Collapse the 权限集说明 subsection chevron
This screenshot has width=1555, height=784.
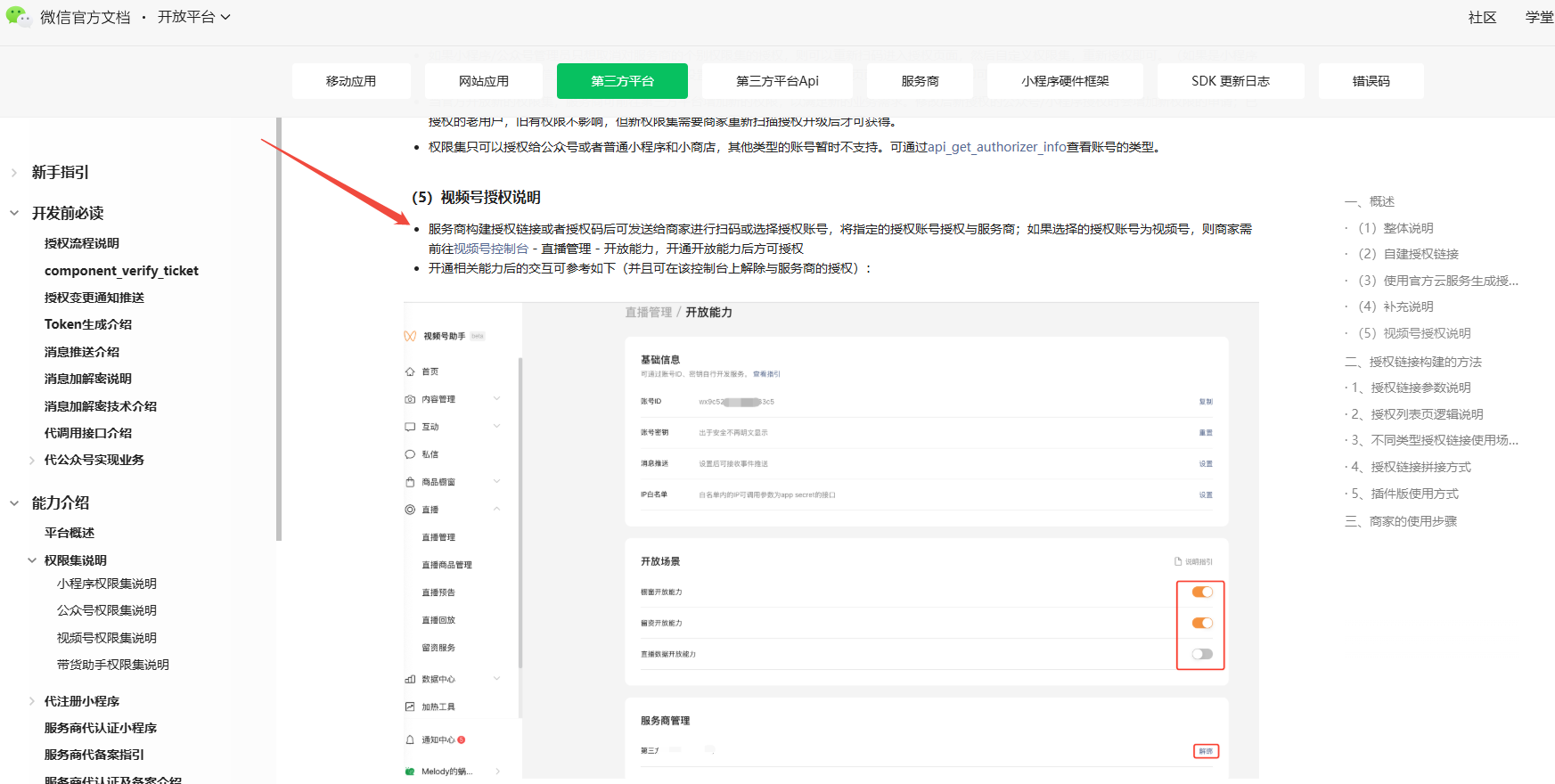coord(33,560)
